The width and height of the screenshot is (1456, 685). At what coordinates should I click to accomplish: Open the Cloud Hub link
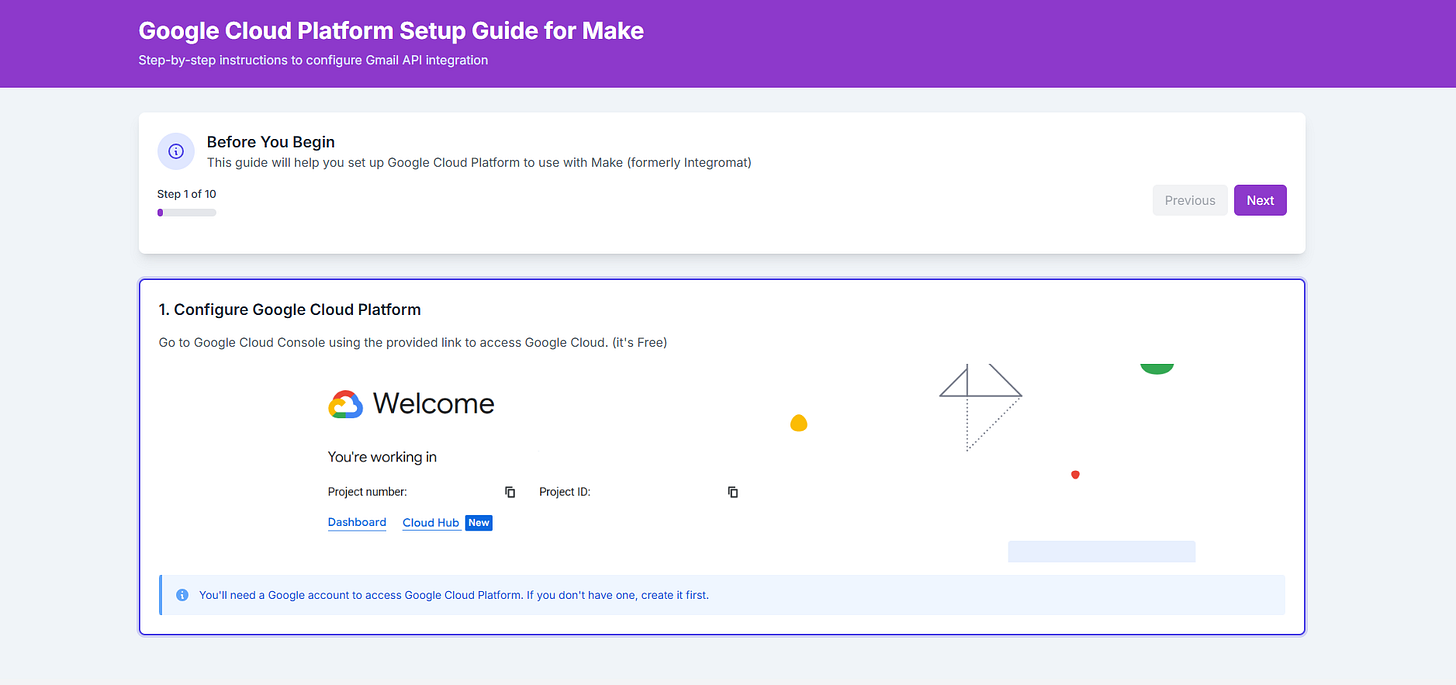point(431,523)
